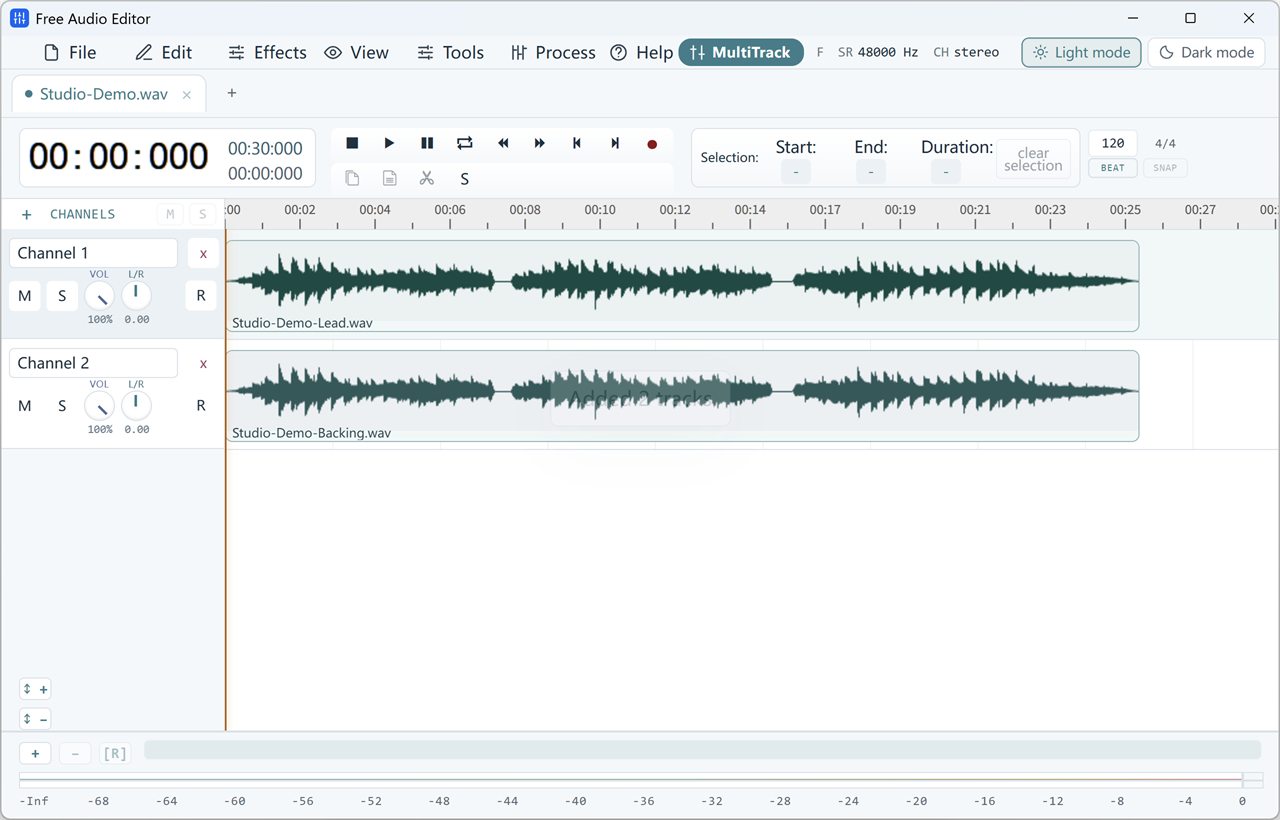Solo Channel 2 with the S button
Screen dimensions: 1280x820
pos(62,405)
